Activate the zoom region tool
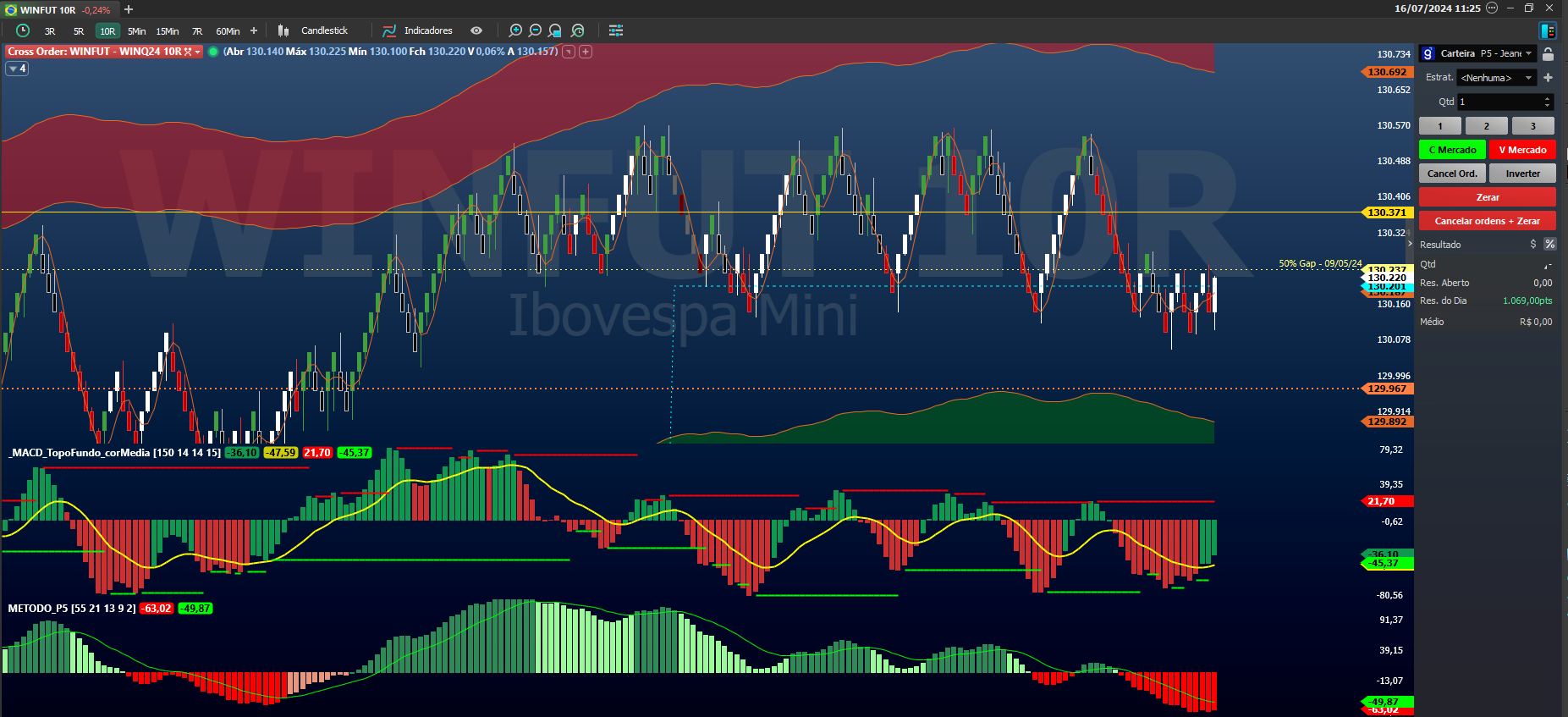Viewport: 1568px width, 717px height. click(x=555, y=30)
